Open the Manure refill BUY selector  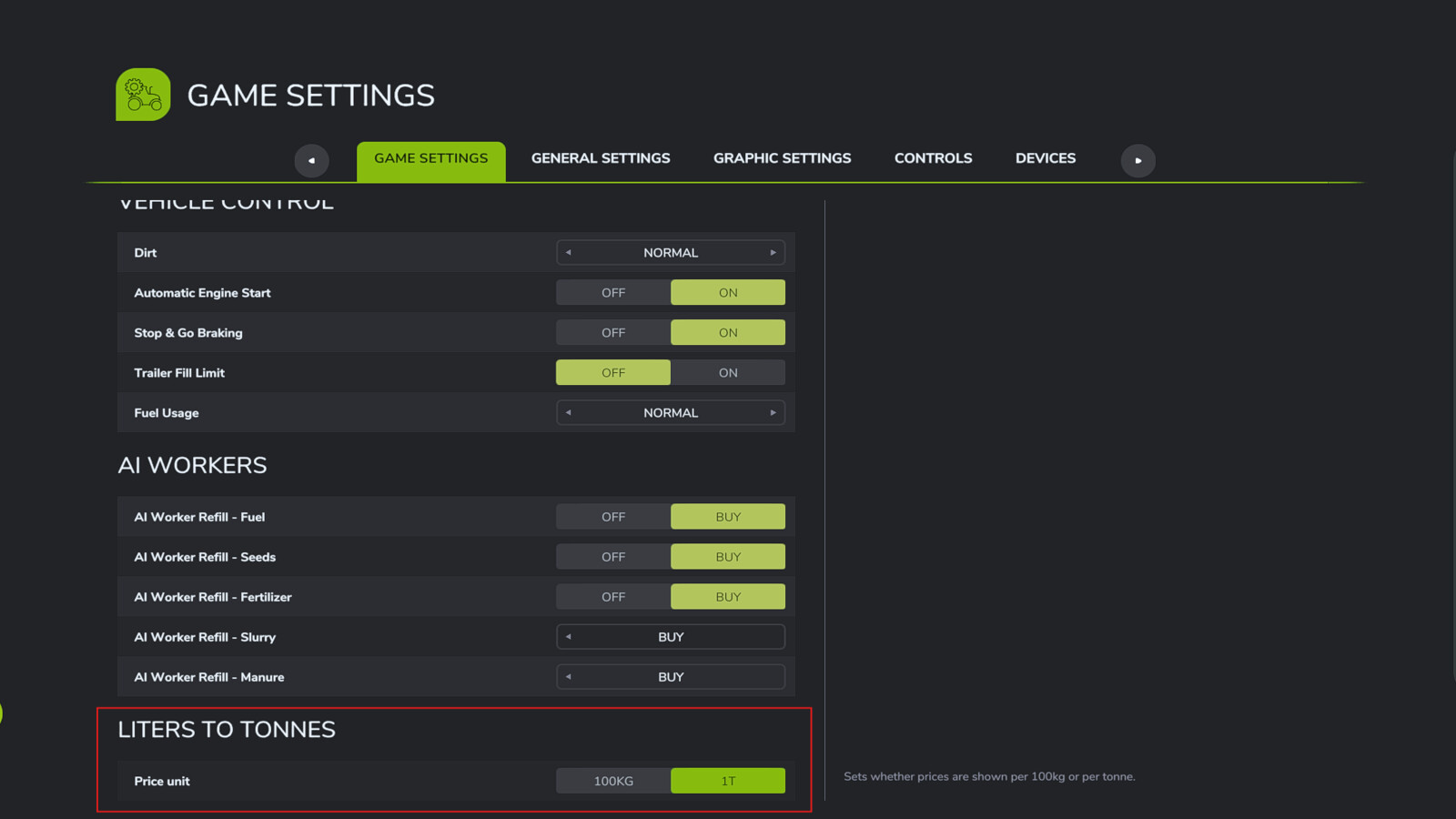click(671, 677)
